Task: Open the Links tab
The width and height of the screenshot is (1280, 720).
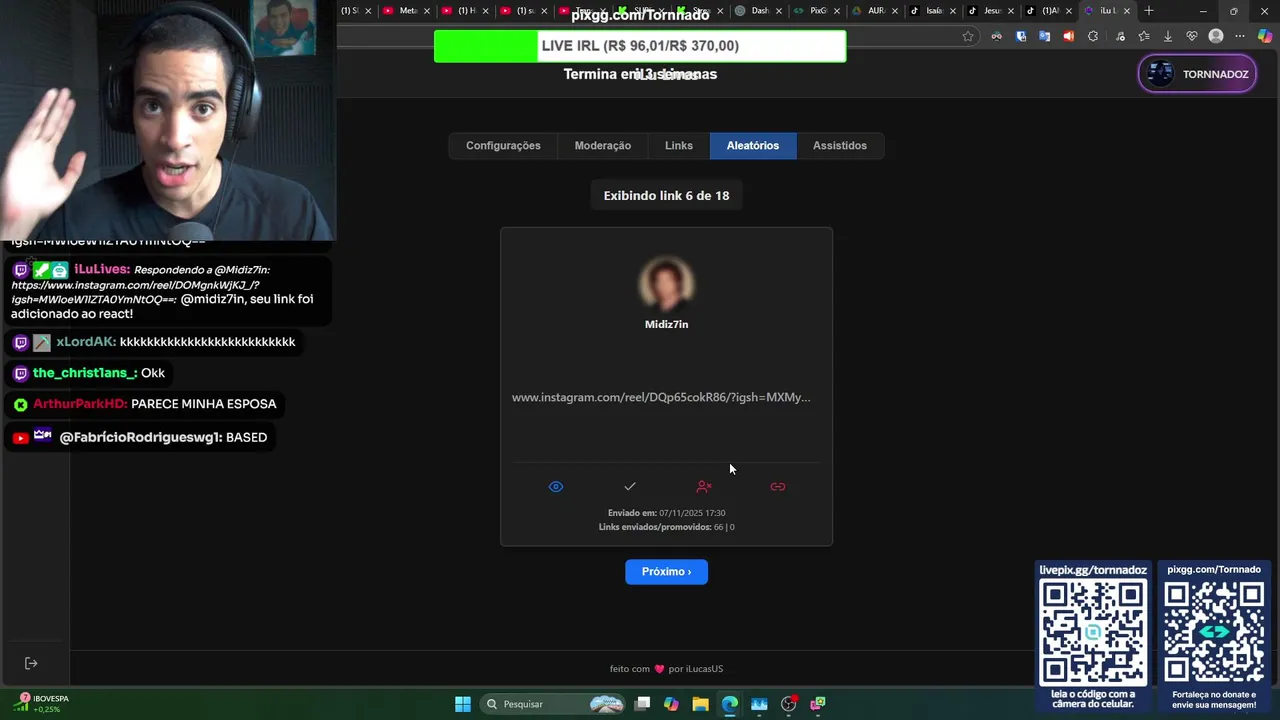Action: tap(679, 146)
